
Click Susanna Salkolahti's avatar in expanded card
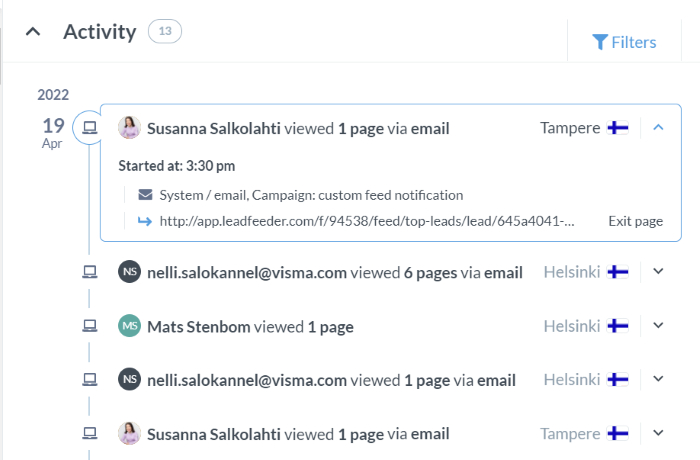129,128
